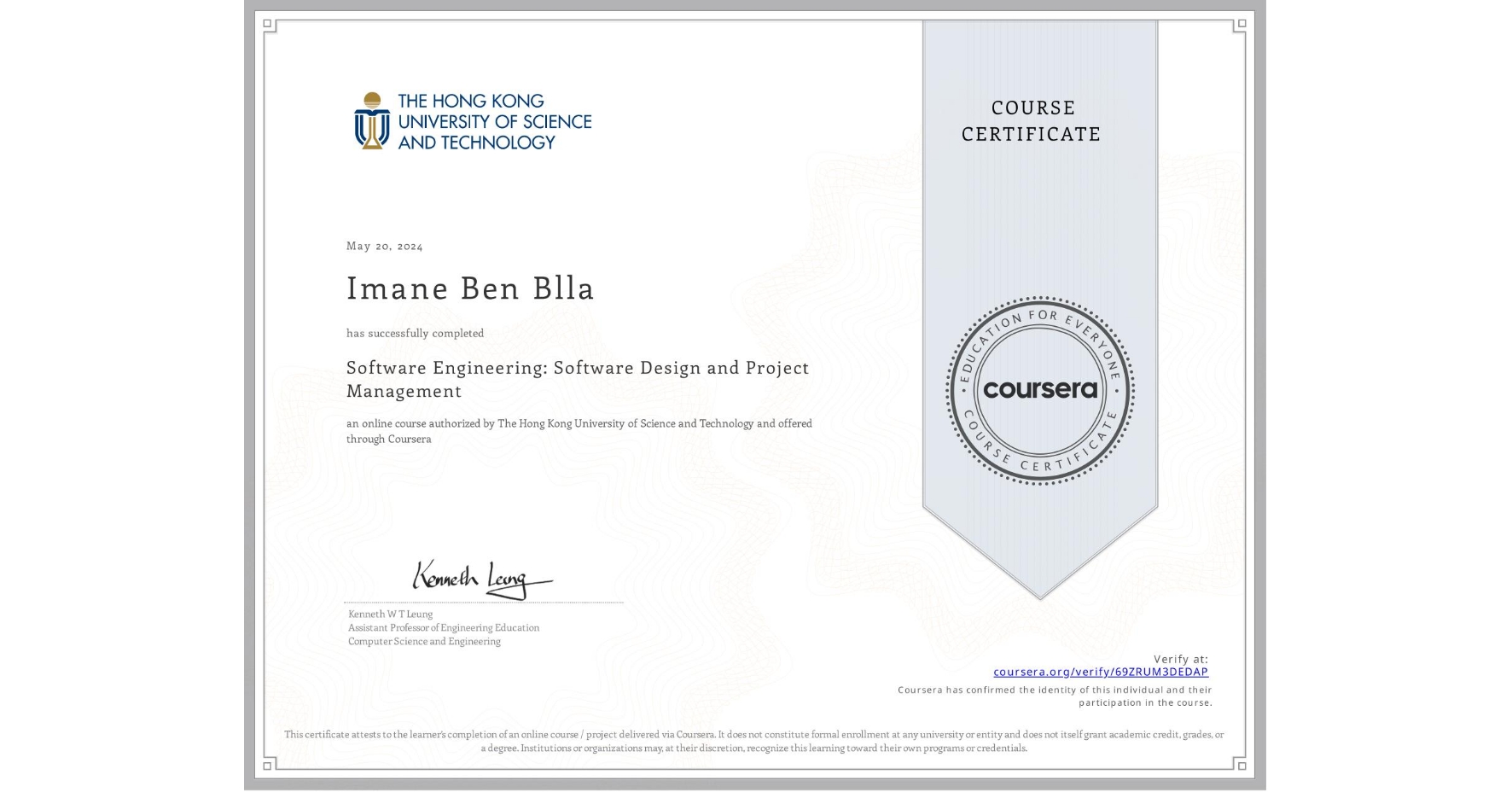Click the 'has successfully completed' text

414,333
